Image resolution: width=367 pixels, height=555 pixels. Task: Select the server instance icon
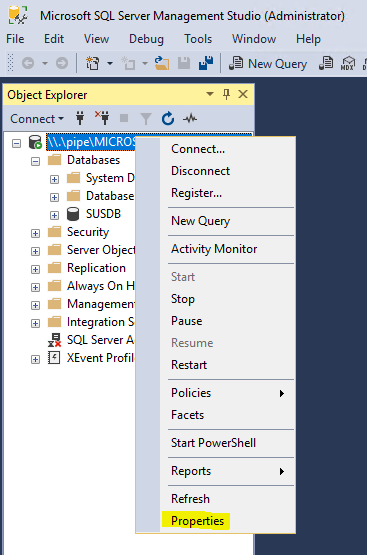click(x=35, y=142)
